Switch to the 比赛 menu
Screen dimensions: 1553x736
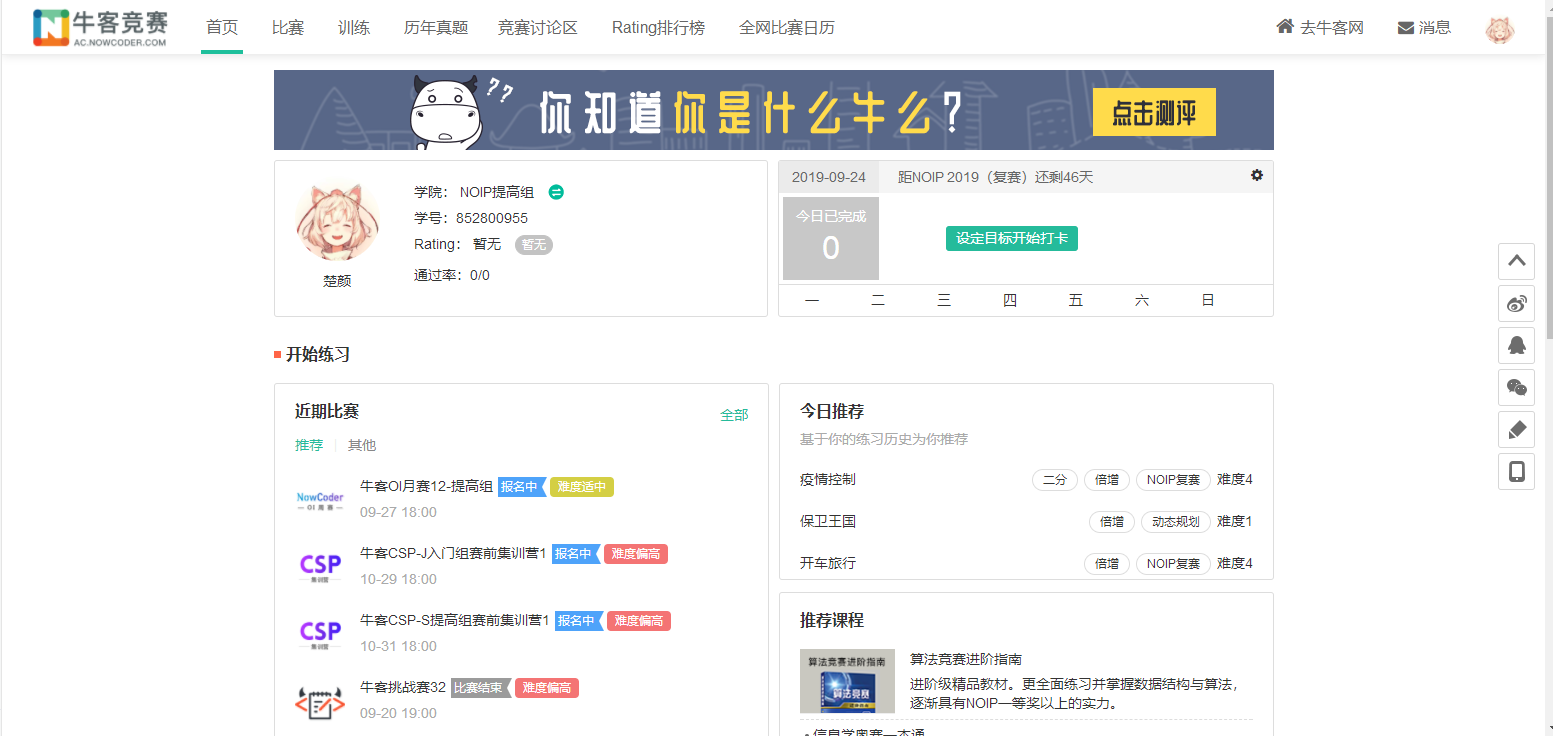(288, 27)
